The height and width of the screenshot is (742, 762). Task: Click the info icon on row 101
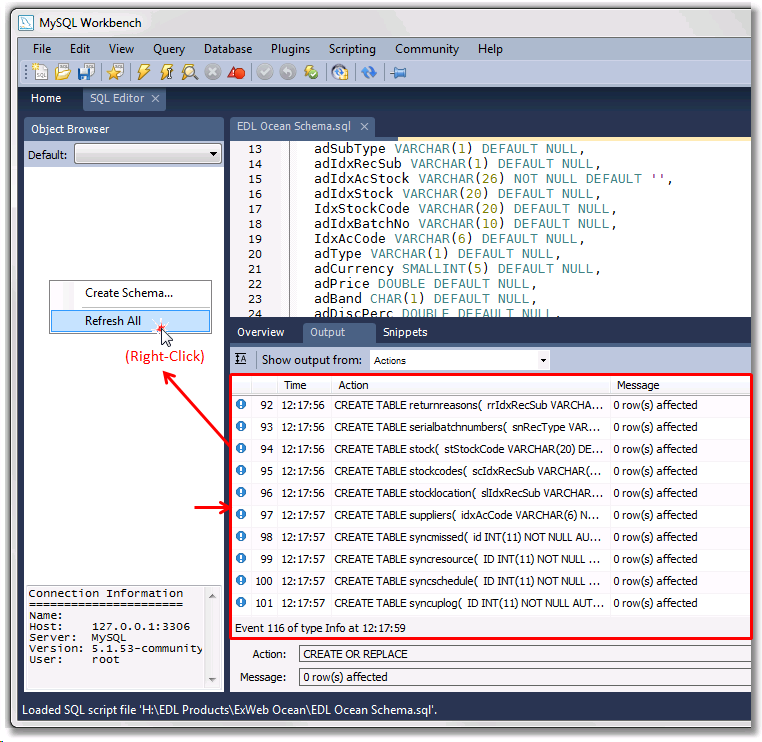click(x=241, y=602)
